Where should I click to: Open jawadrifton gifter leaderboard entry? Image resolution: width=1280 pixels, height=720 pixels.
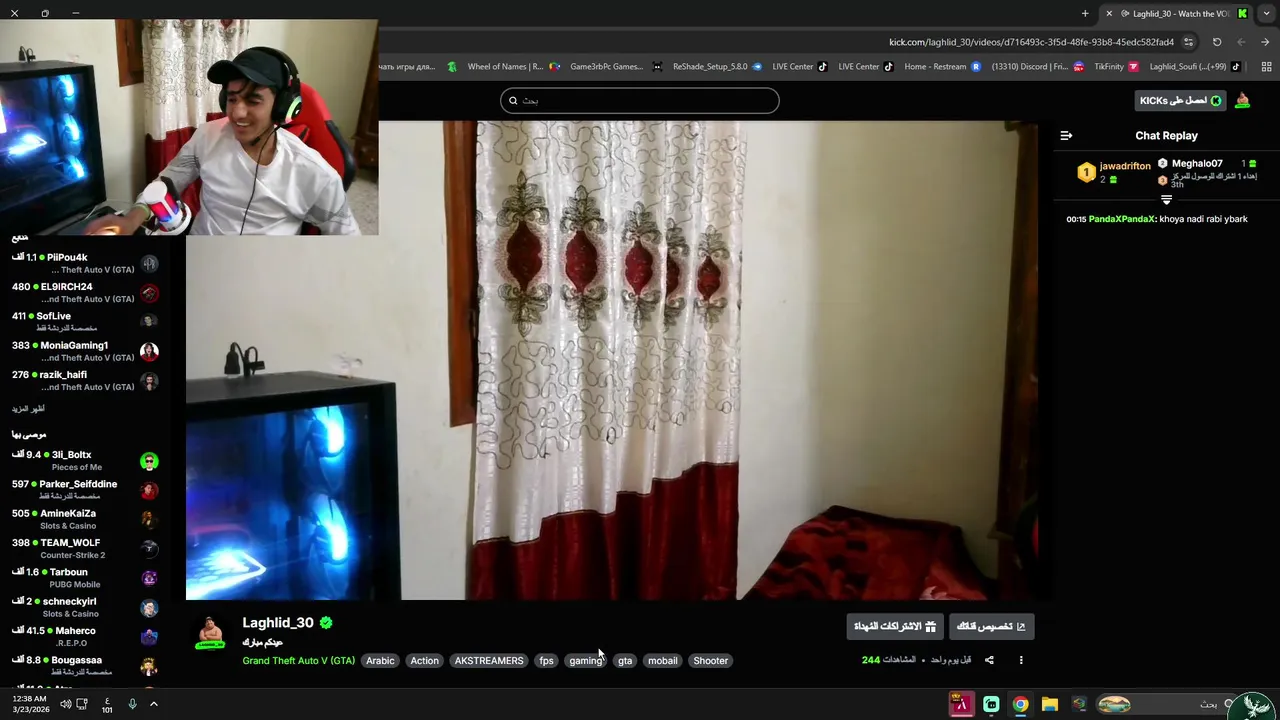coord(1115,172)
